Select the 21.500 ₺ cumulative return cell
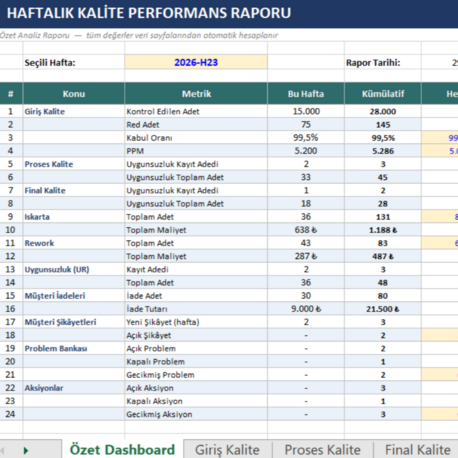The width and height of the screenshot is (458, 458). (x=383, y=309)
